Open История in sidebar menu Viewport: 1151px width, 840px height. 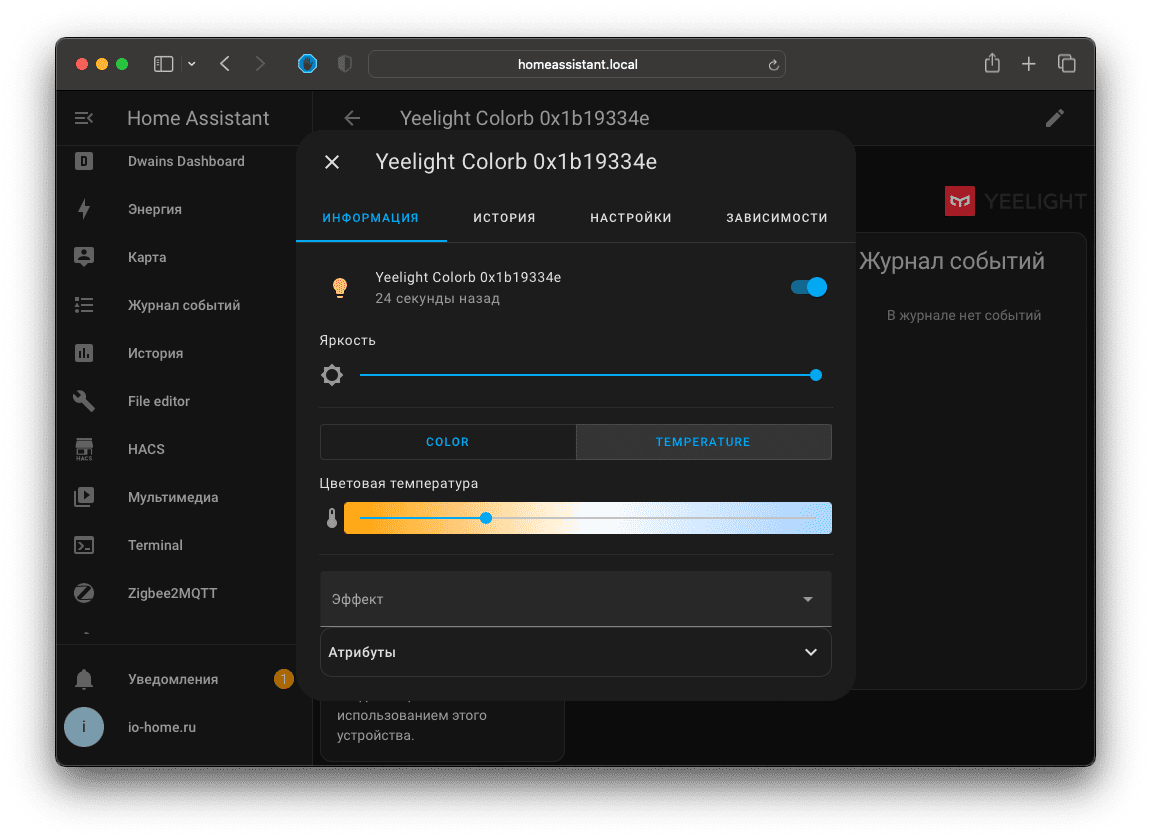pos(156,353)
